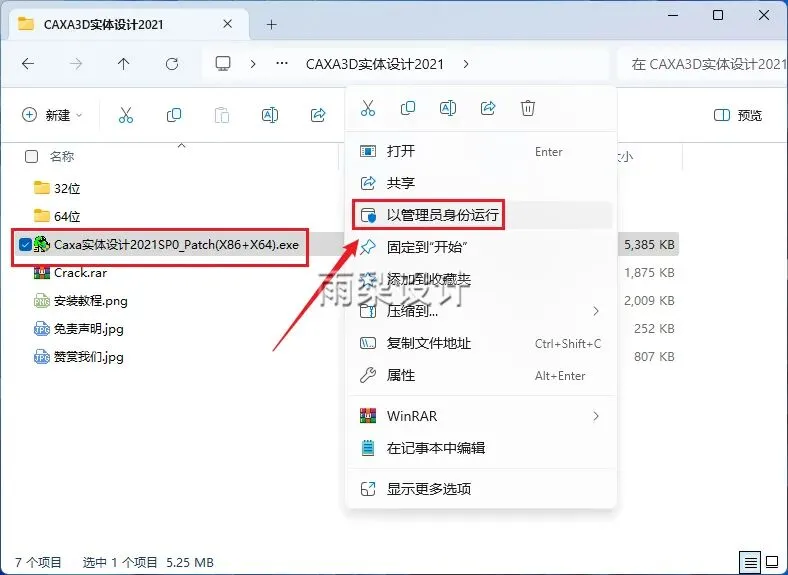Click the 5,385 KB size cell
Screen dimensions: 788x575
[649, 245]
